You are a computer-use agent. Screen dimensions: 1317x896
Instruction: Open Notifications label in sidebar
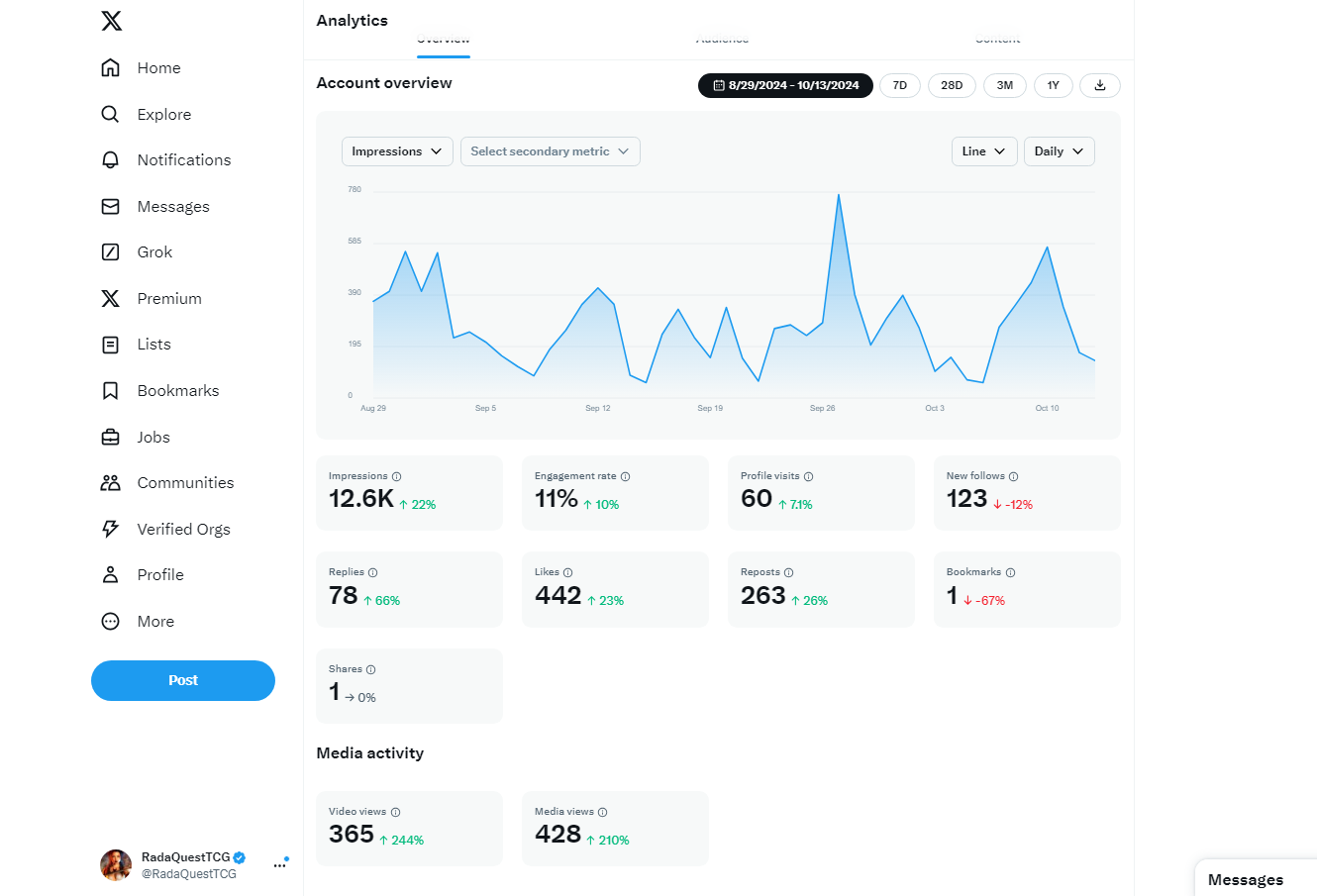(184, 159)
